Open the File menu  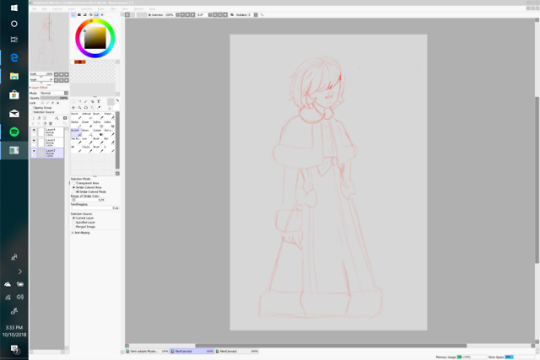34,9
